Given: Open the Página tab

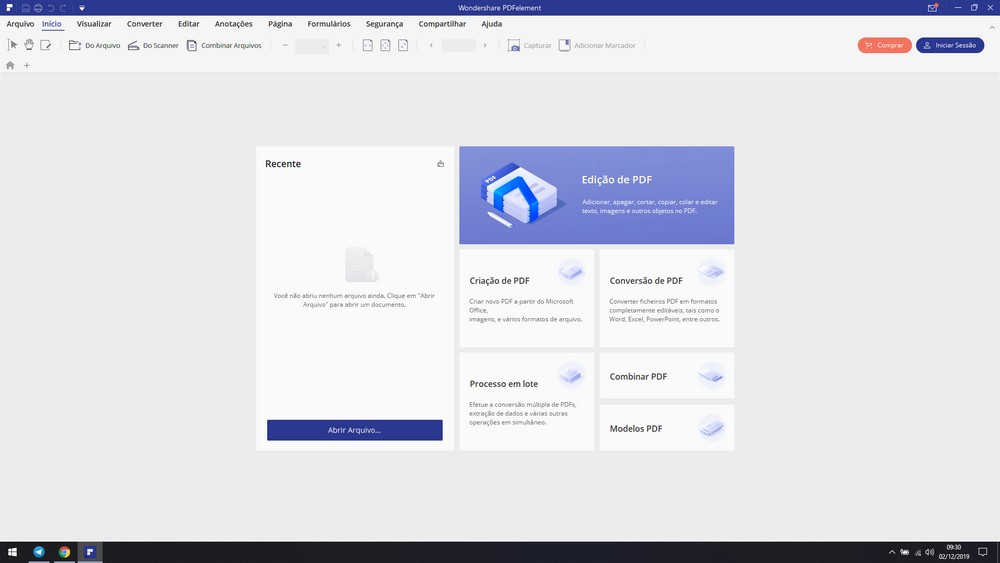Looking at the screenshot, I should tap(280, 24).
